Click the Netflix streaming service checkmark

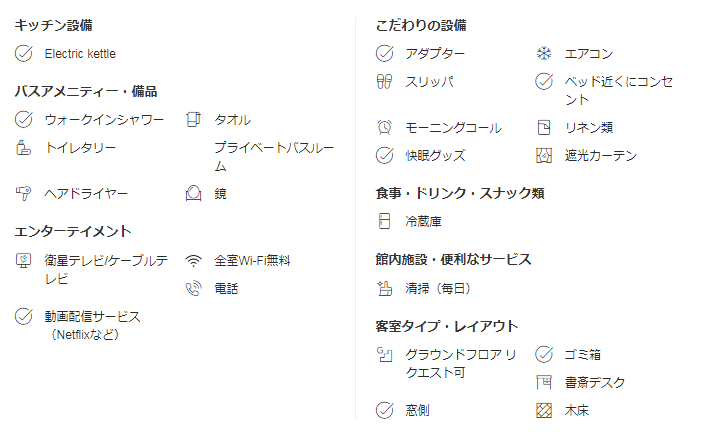click(x=24, y=316)
